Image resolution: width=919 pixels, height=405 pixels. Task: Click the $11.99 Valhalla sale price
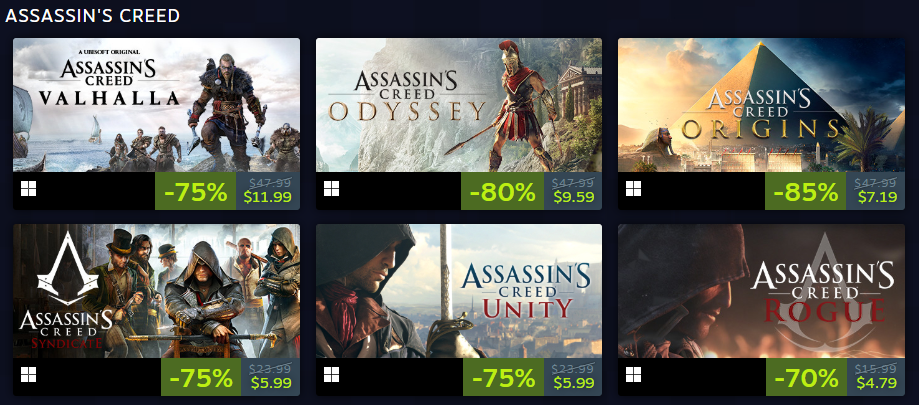pos(268,197)
